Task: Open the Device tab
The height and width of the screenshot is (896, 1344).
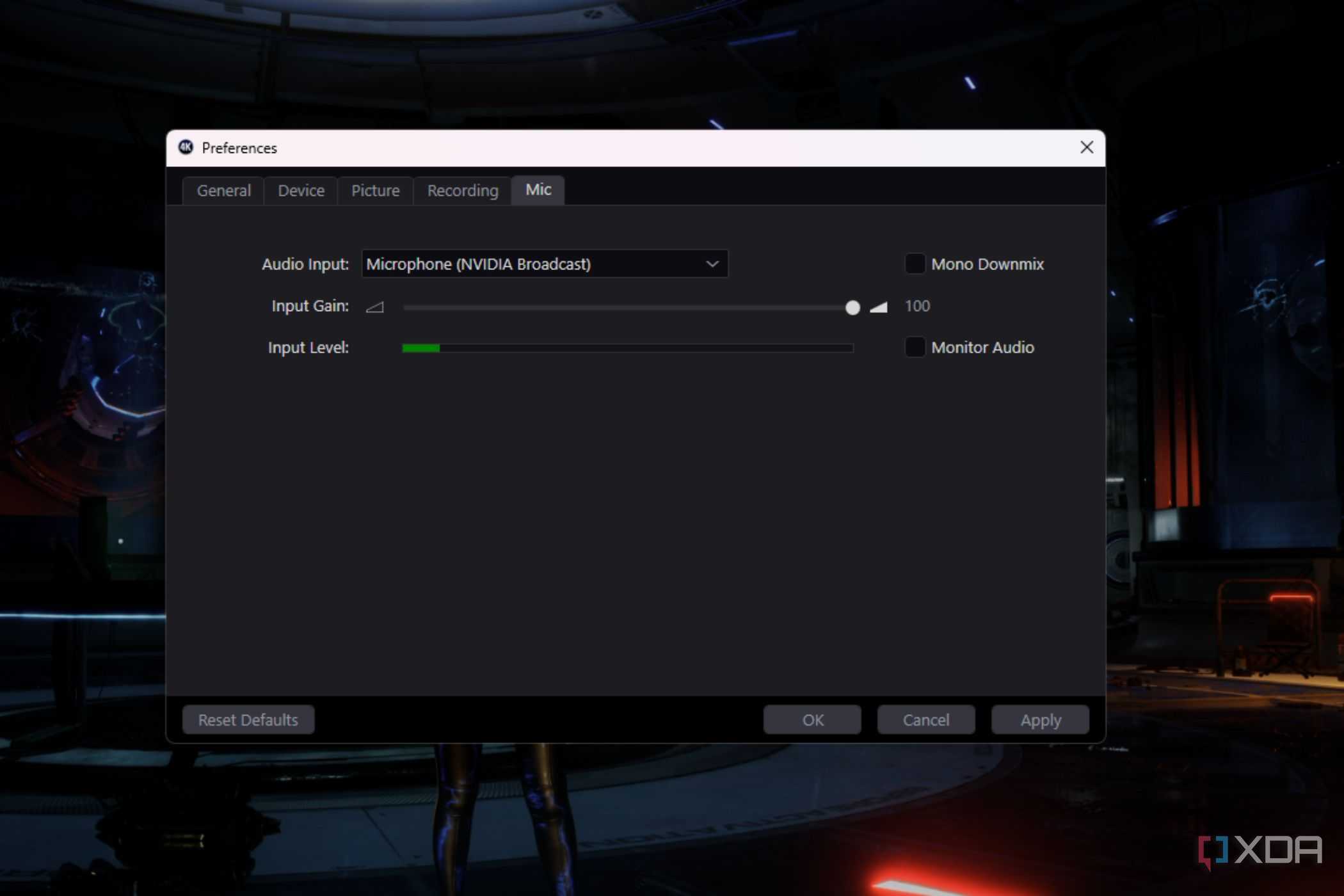Action: click(x=301, y=191)
